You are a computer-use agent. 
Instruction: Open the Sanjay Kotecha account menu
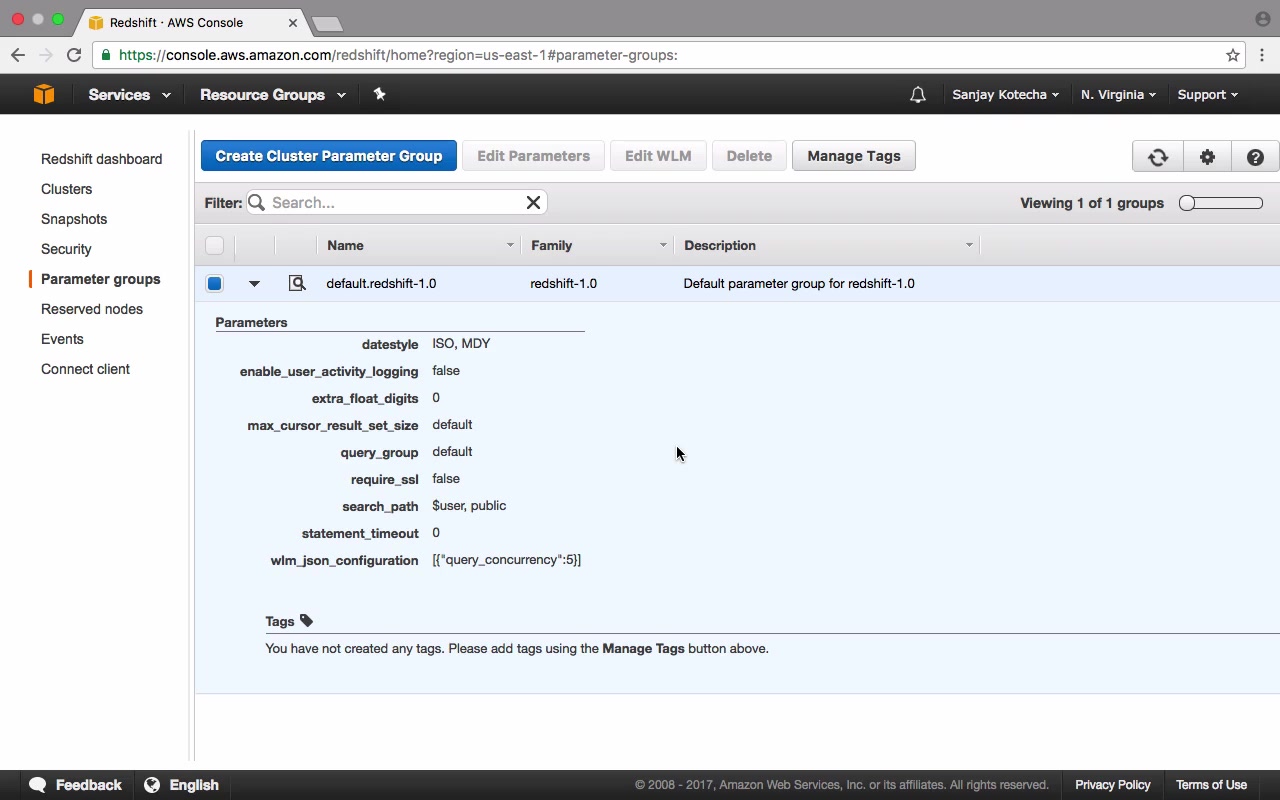pos(1006,95)
